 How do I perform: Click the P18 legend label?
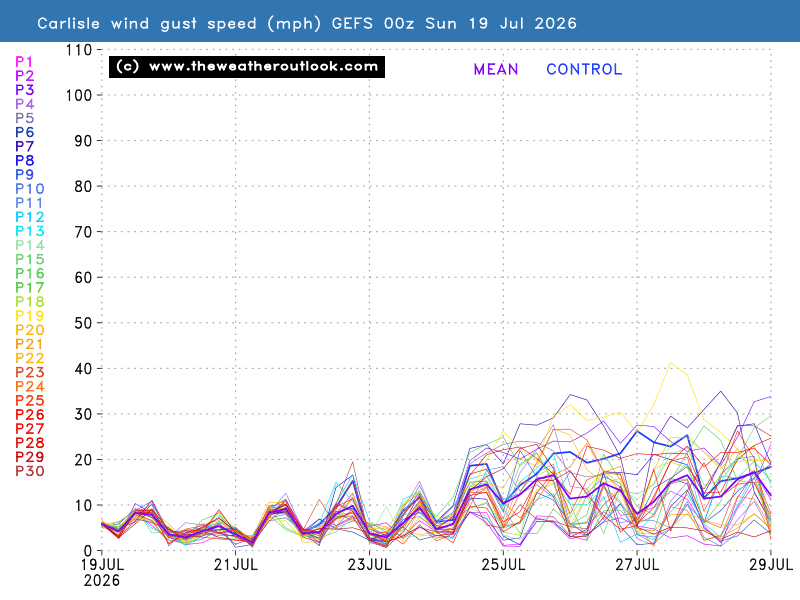point(30,302)
